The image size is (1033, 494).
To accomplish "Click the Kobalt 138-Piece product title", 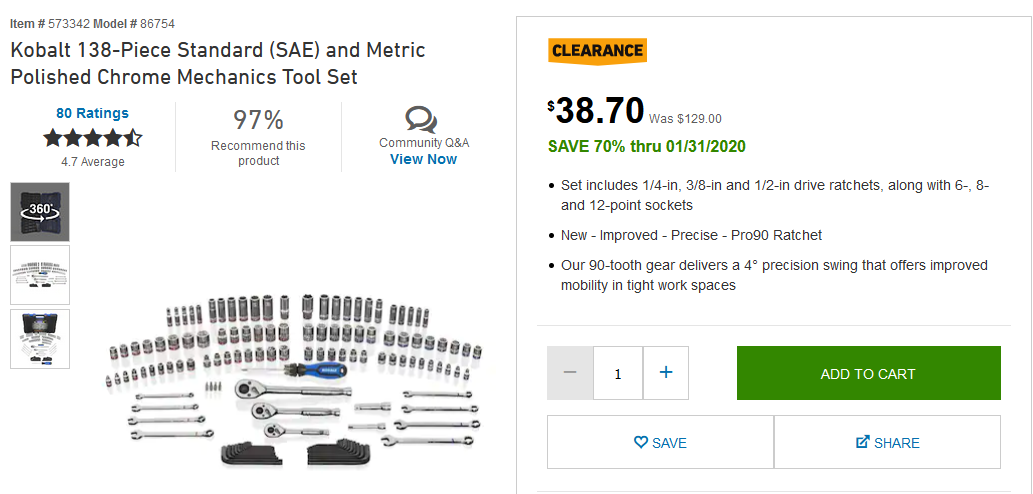I will point(218,63).
